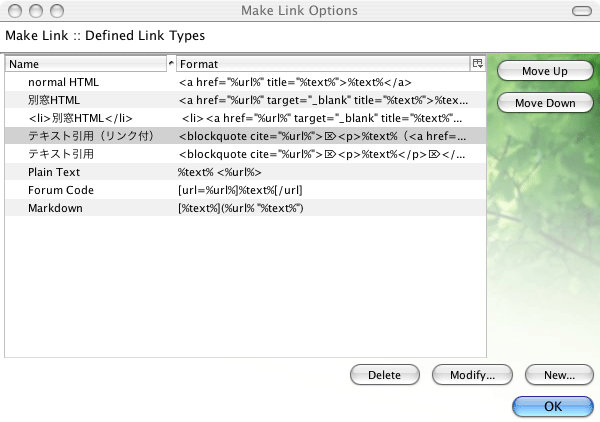
Task: Confirm with the OK button
Action: [552, 406]
